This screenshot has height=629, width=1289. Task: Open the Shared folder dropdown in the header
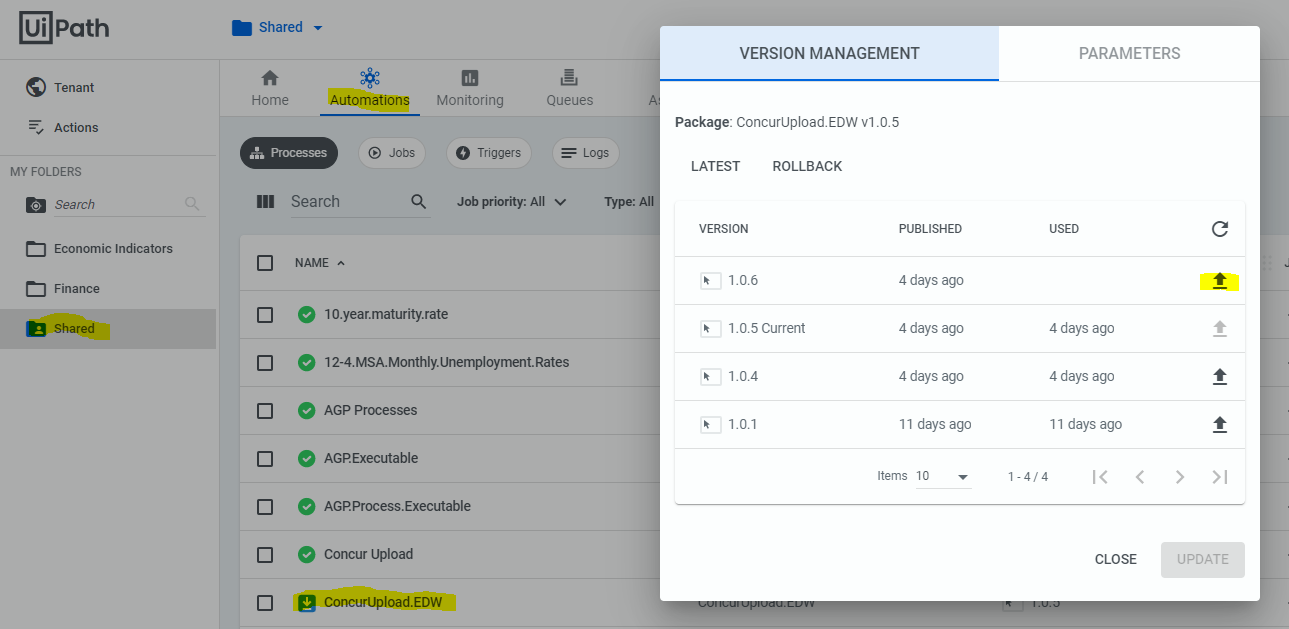coord(278,27)
